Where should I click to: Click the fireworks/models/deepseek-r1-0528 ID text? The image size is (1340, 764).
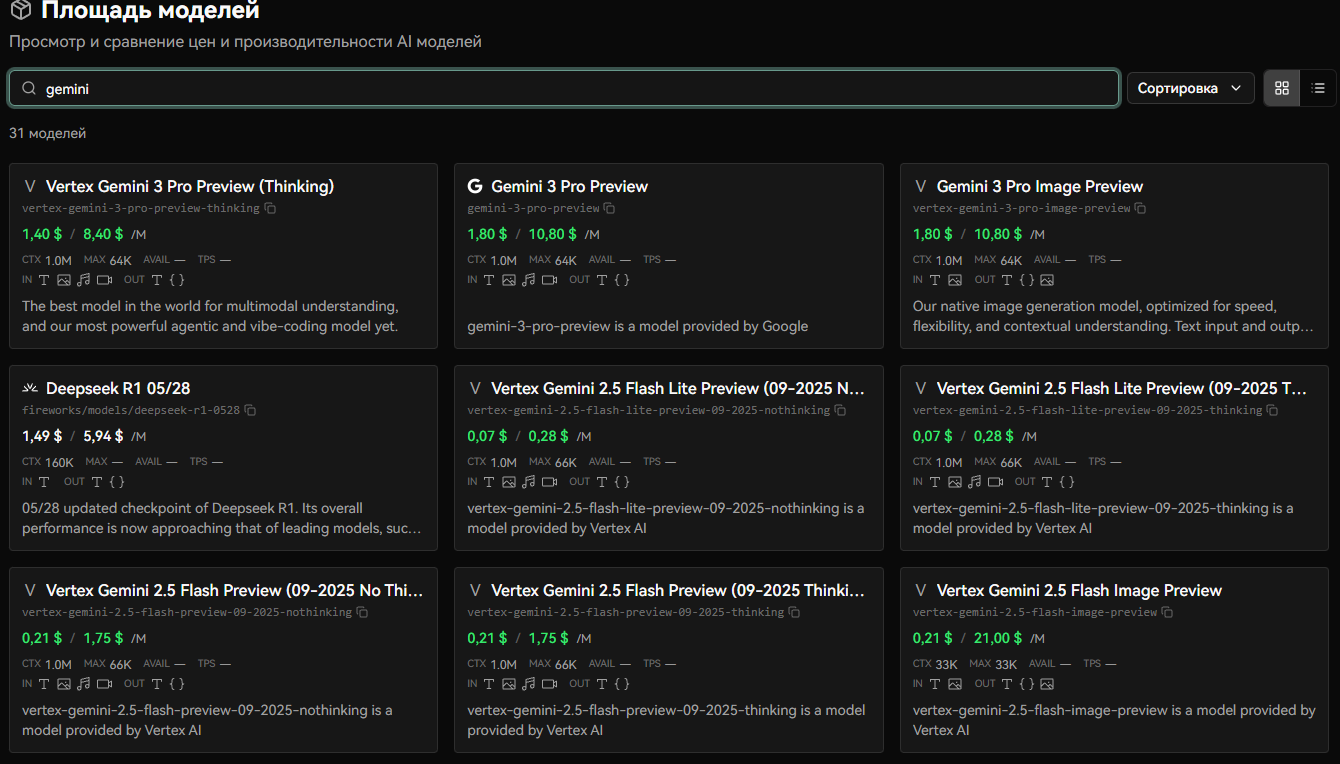(131, 410)
